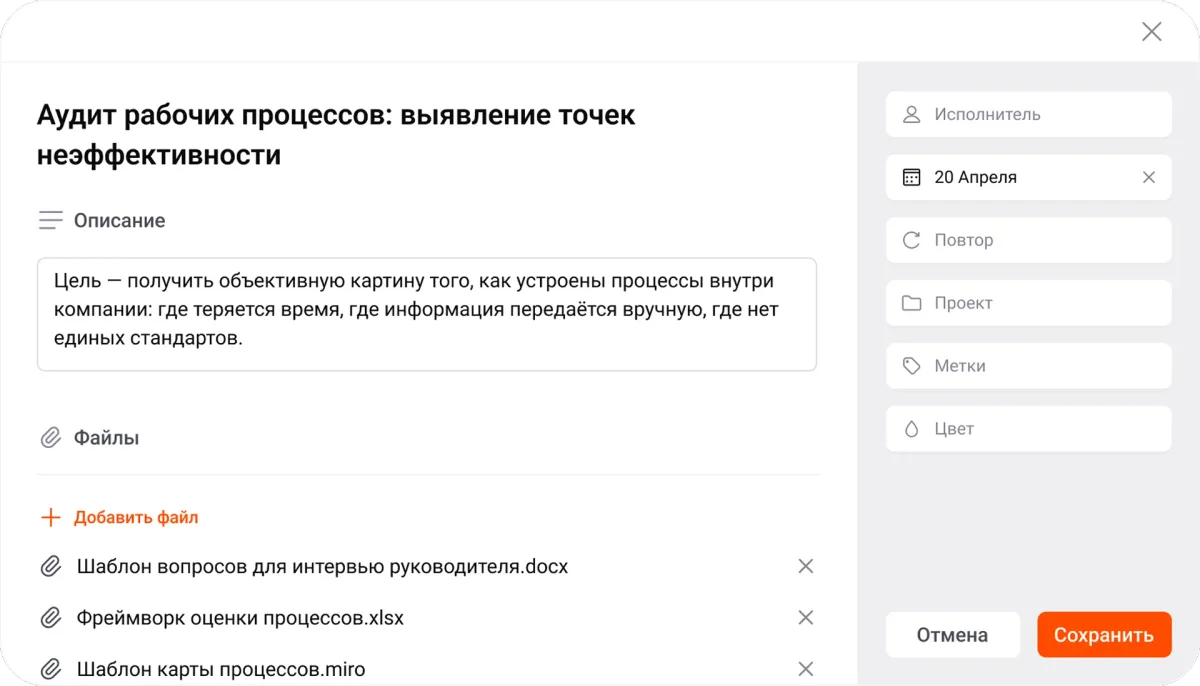Click the paperclip icon next to Файлы

(50, 437)
